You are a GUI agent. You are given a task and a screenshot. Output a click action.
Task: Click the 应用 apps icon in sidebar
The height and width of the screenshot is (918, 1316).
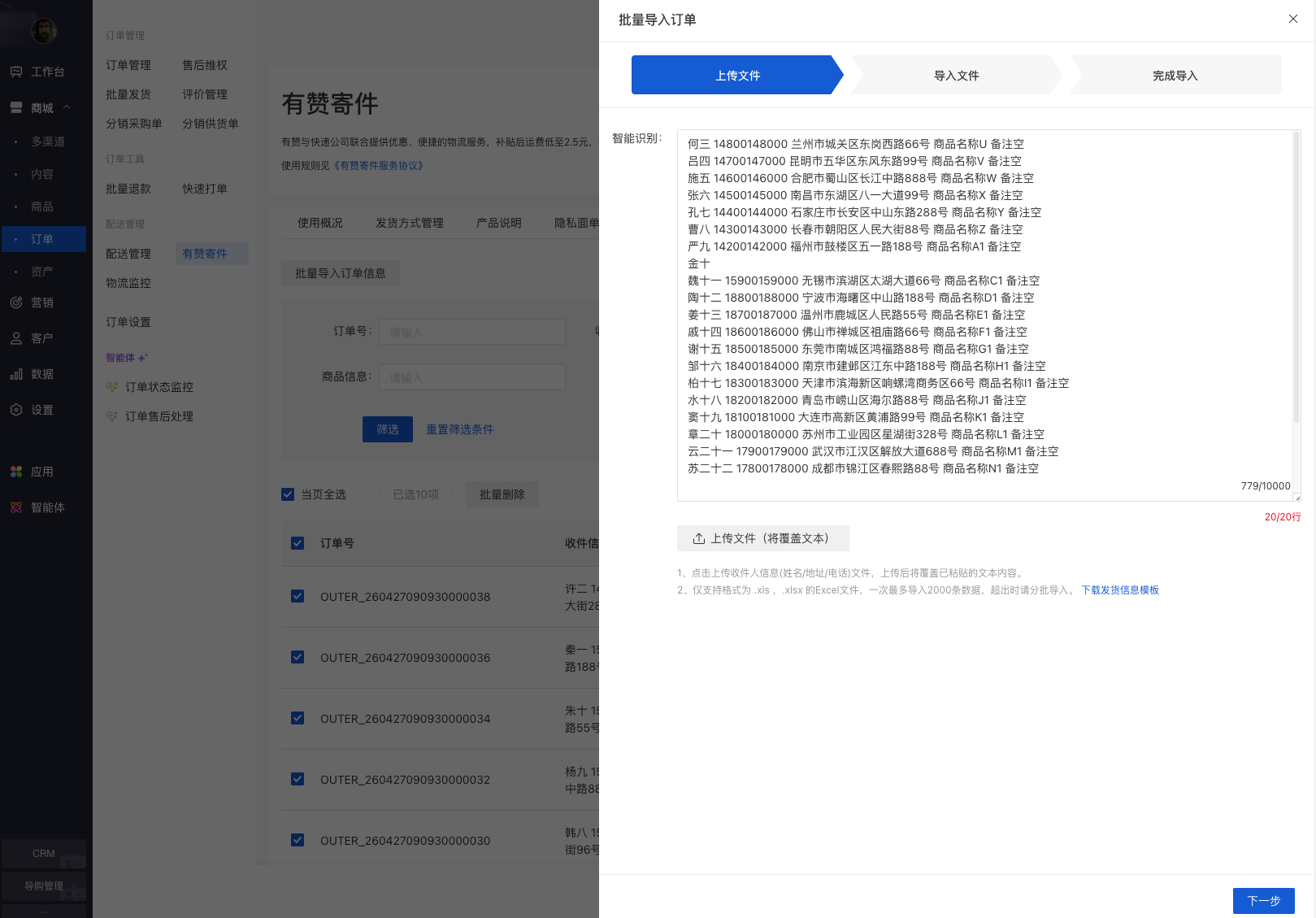click(16, 472)
